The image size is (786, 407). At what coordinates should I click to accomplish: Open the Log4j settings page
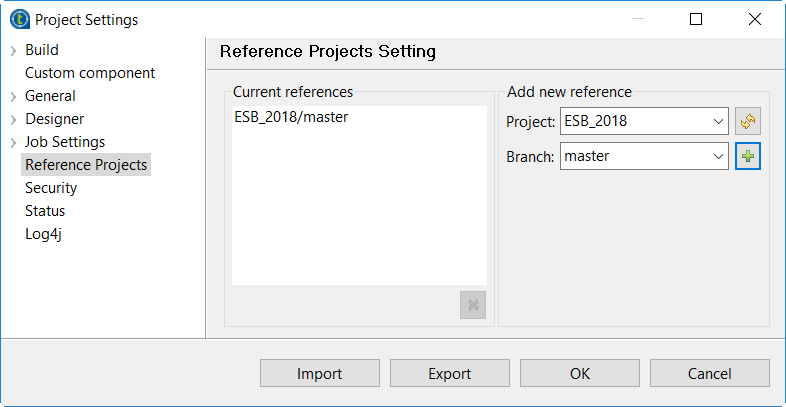44,234
